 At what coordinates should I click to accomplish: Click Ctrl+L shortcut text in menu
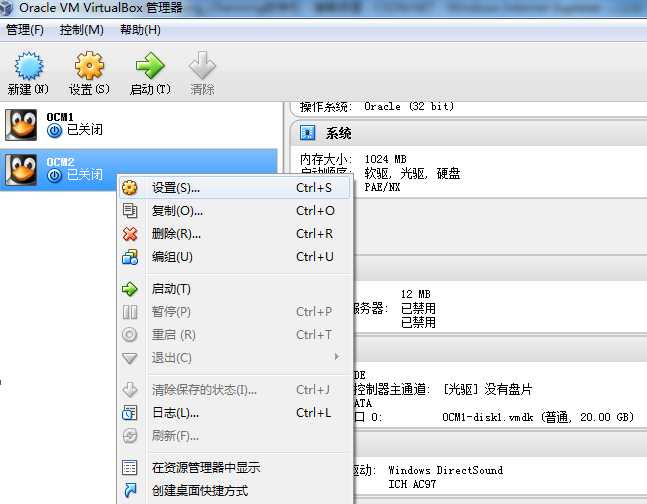pos(314,413)
